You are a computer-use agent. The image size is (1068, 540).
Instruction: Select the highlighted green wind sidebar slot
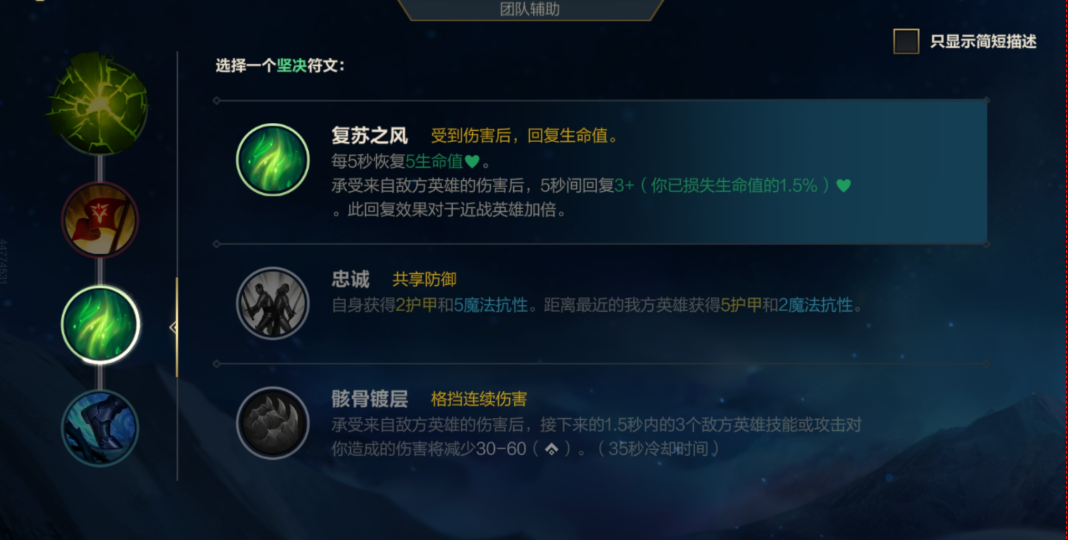click(100, 325)
